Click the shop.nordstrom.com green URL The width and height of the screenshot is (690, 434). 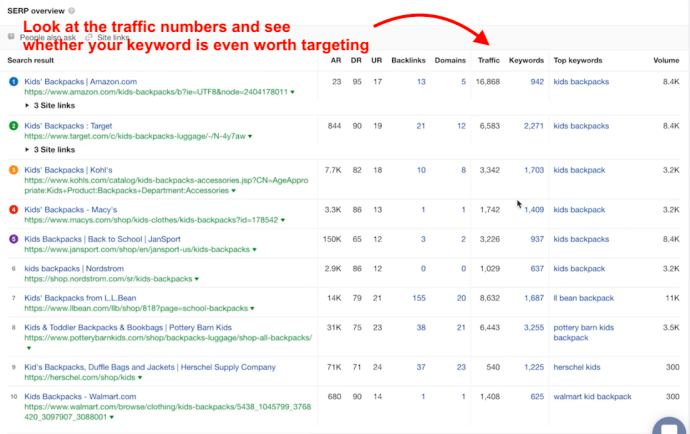[108, 279]
